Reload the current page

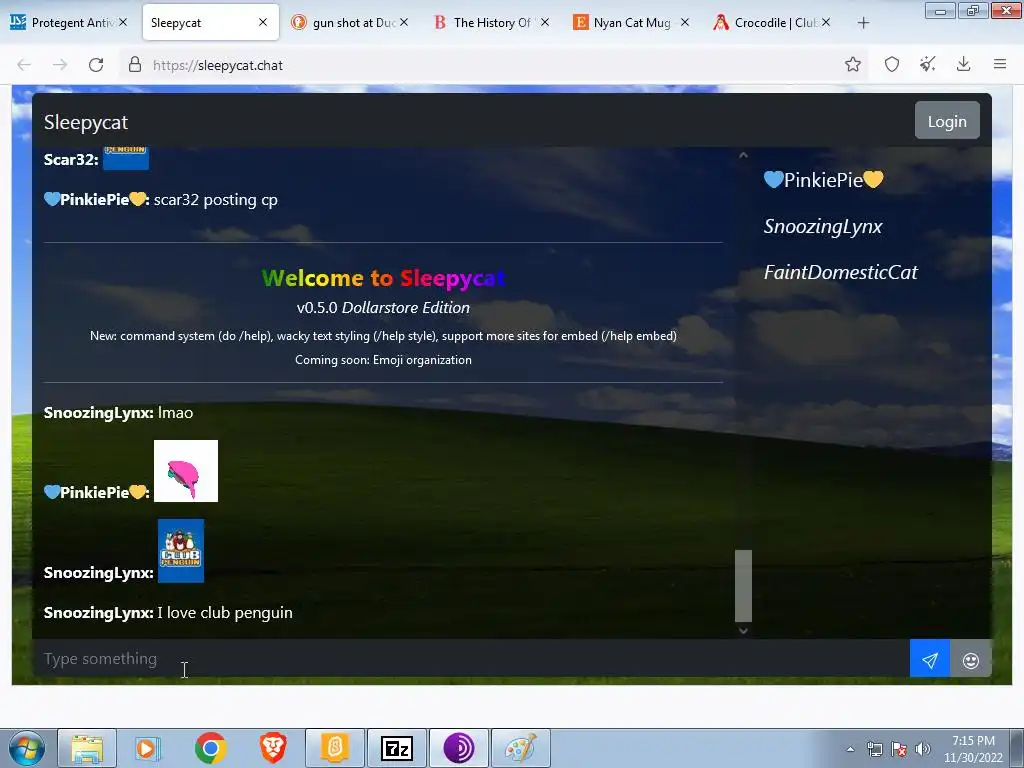[x=96, y=65]
